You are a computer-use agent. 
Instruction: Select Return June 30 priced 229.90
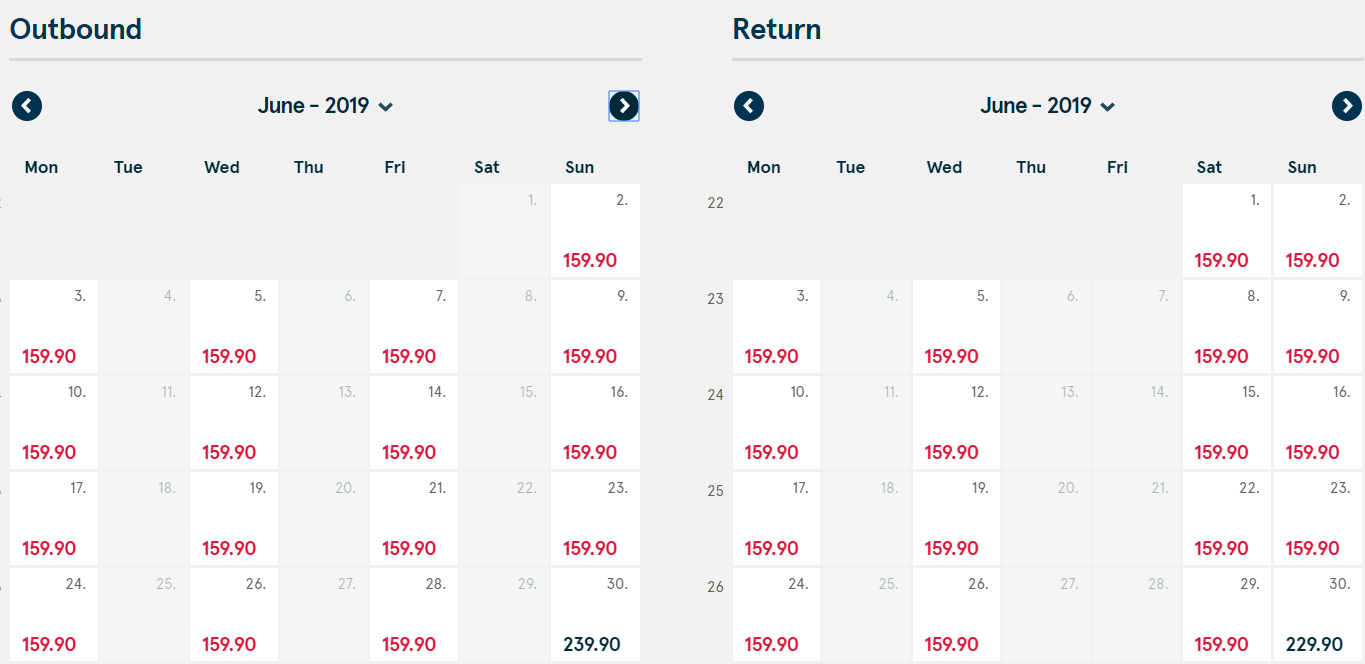click(x=1318, y=614)
